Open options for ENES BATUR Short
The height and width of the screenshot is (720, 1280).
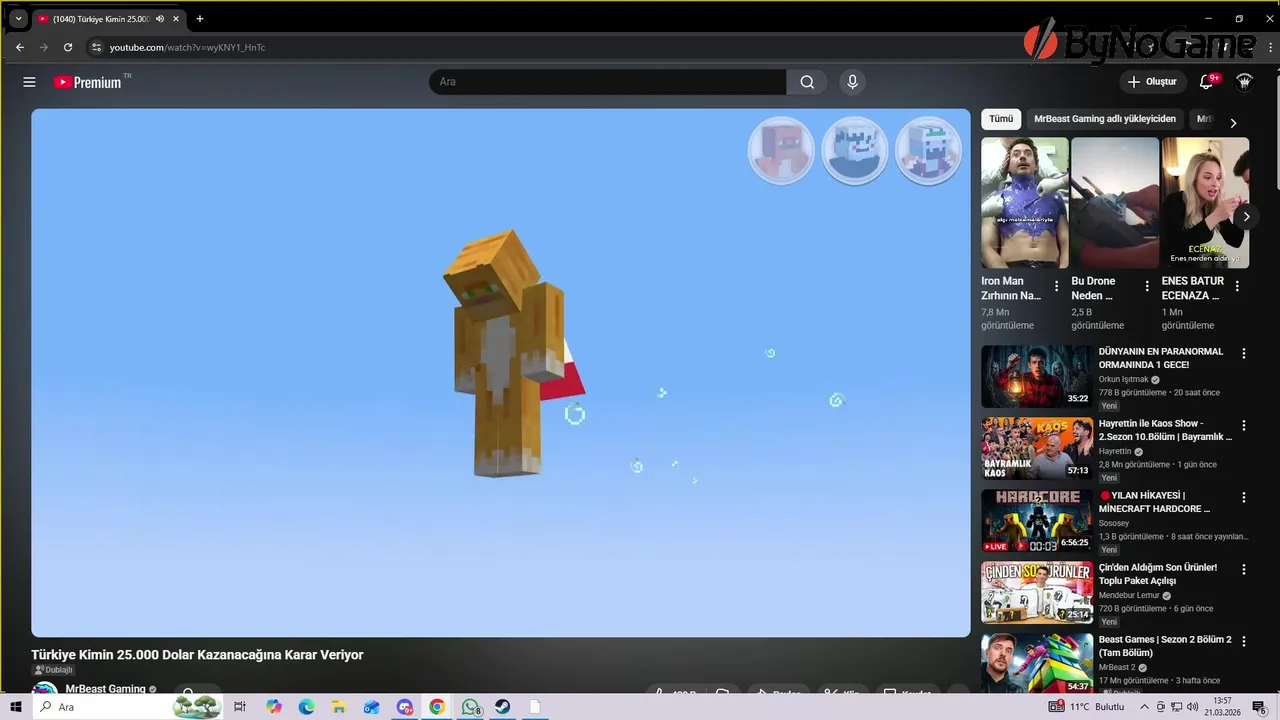click(x=1237, y=286)
